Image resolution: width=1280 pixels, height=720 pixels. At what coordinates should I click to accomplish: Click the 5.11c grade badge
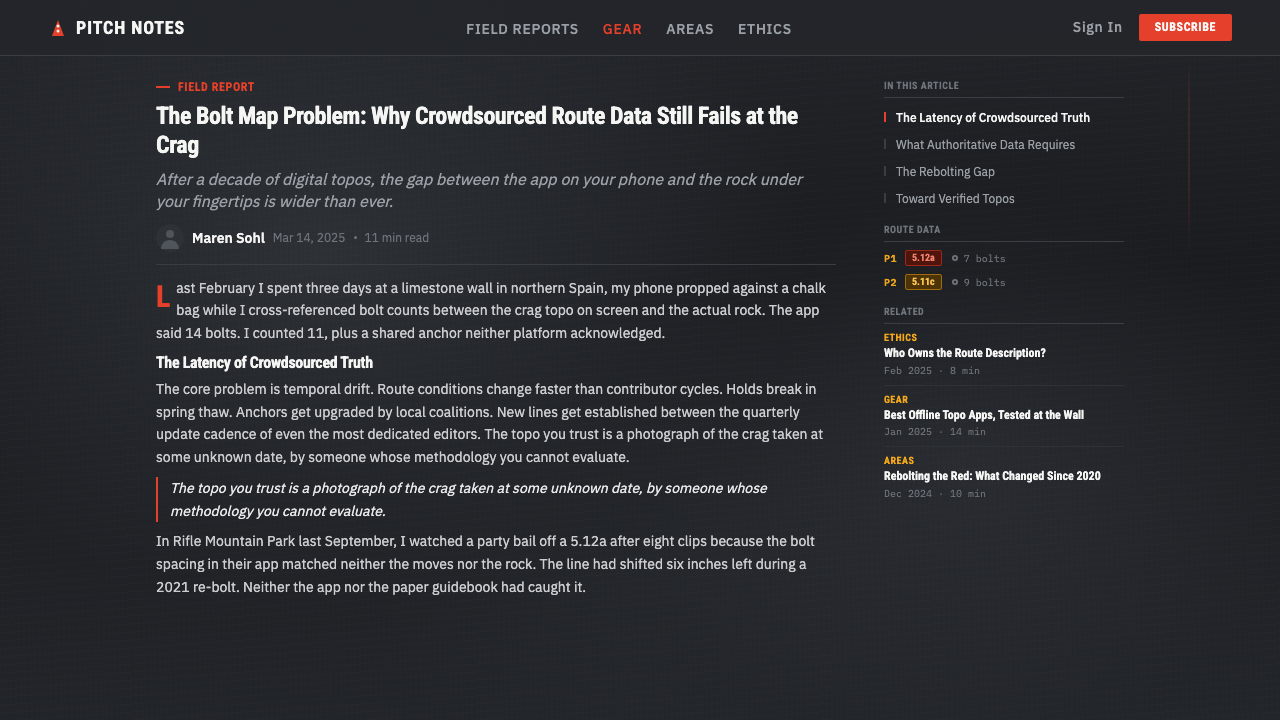pos(923,282)
